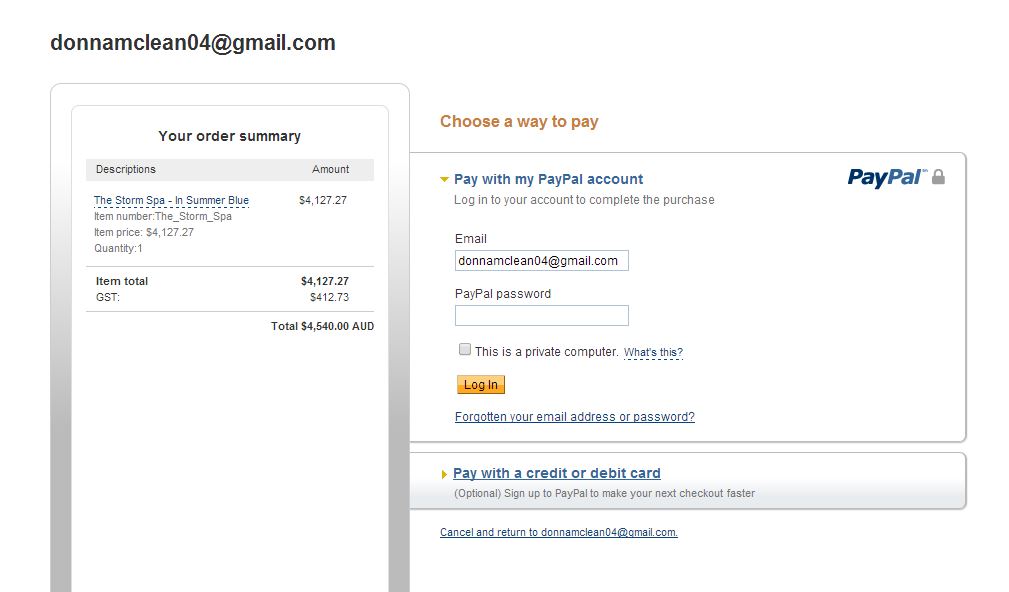This screenshot has height=592, width=1009.
Task: Expand 'Pay with a credit or debit card' arrow
Action: coord(445,474)
